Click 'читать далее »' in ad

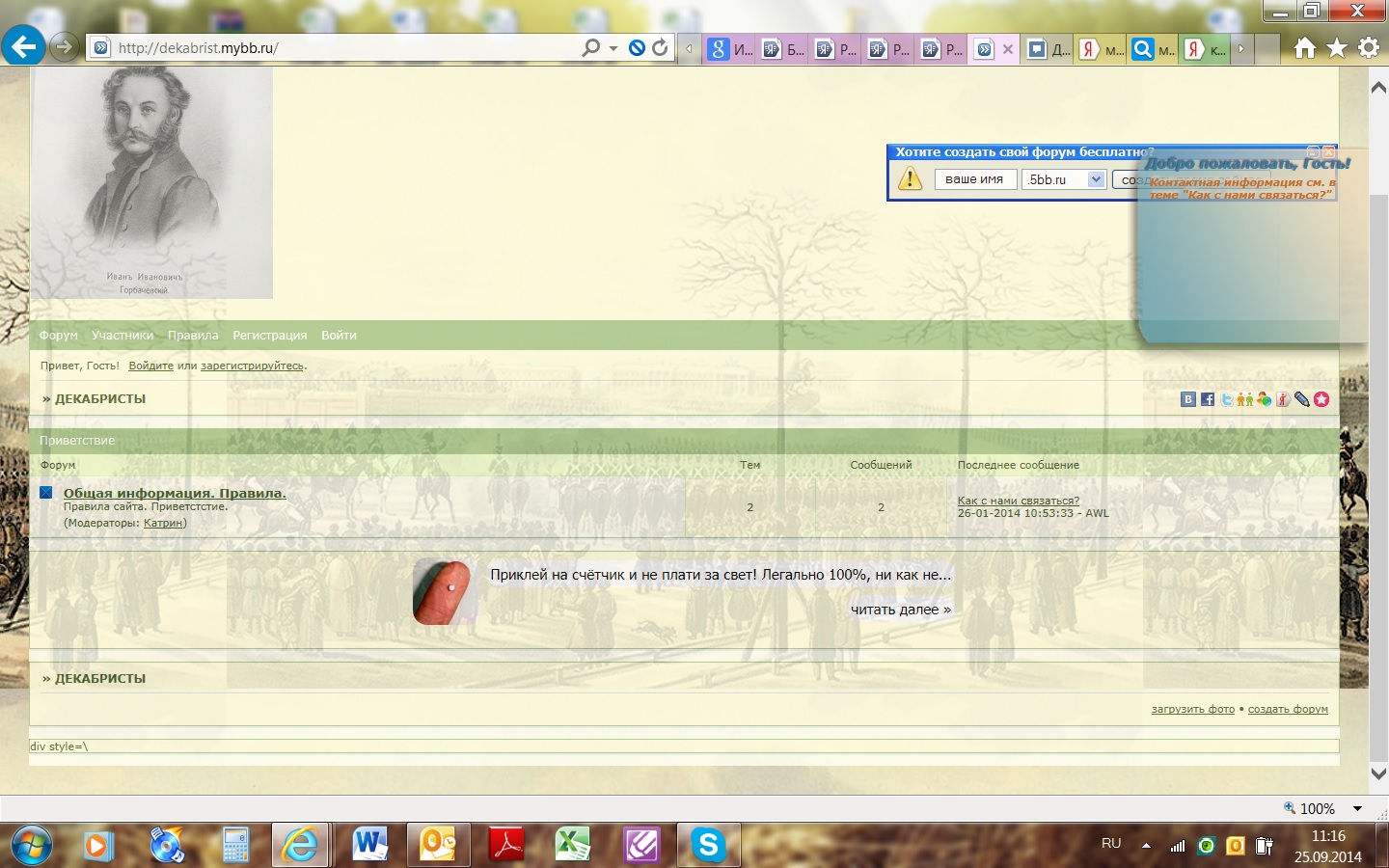point(901,610)
